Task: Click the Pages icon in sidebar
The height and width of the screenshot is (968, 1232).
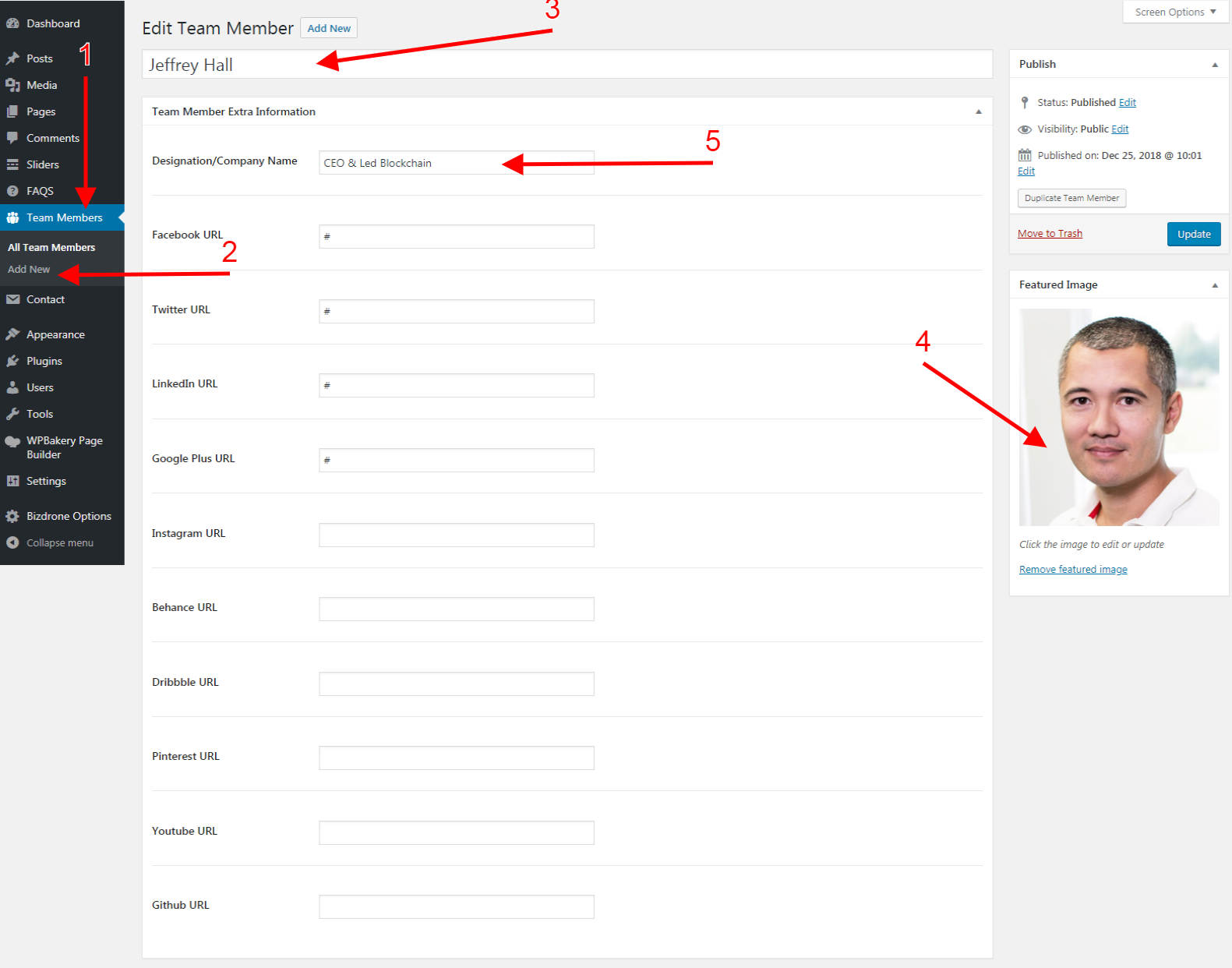Action: (x=12, y=111)
